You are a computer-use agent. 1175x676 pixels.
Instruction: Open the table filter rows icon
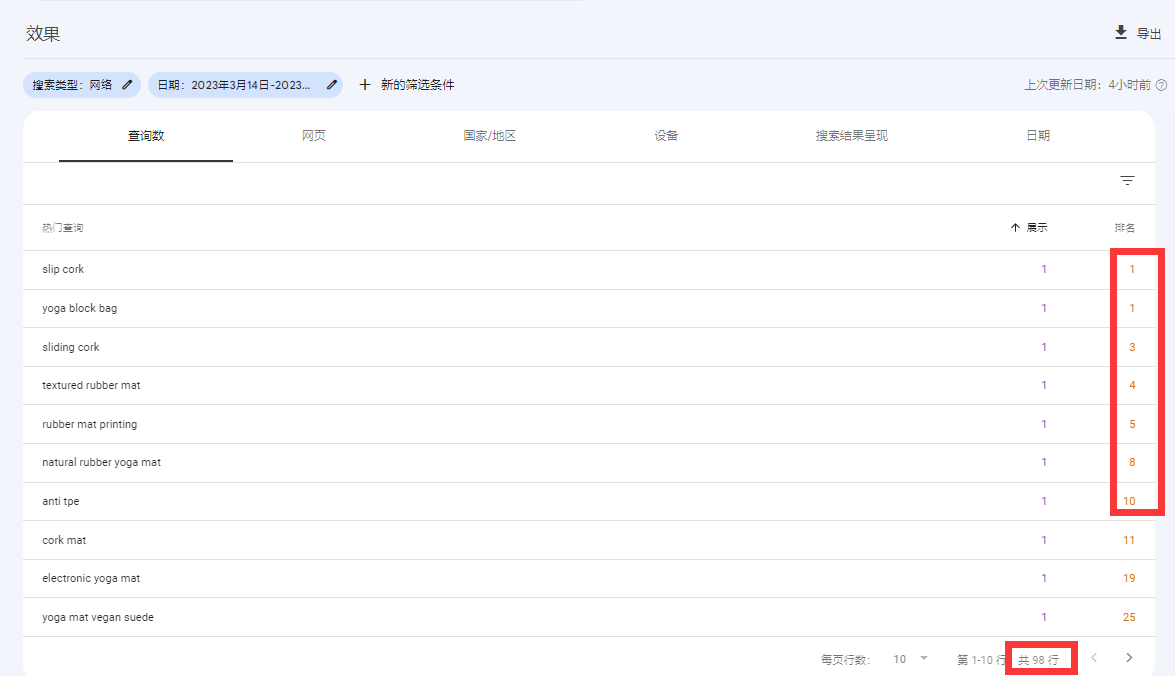(x=1127, y=181)
